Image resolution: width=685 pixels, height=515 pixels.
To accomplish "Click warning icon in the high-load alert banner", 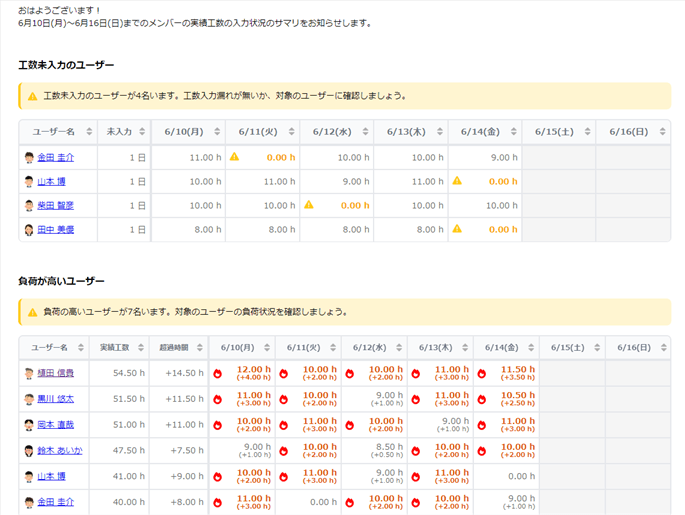I will click(x=32, y=312).
